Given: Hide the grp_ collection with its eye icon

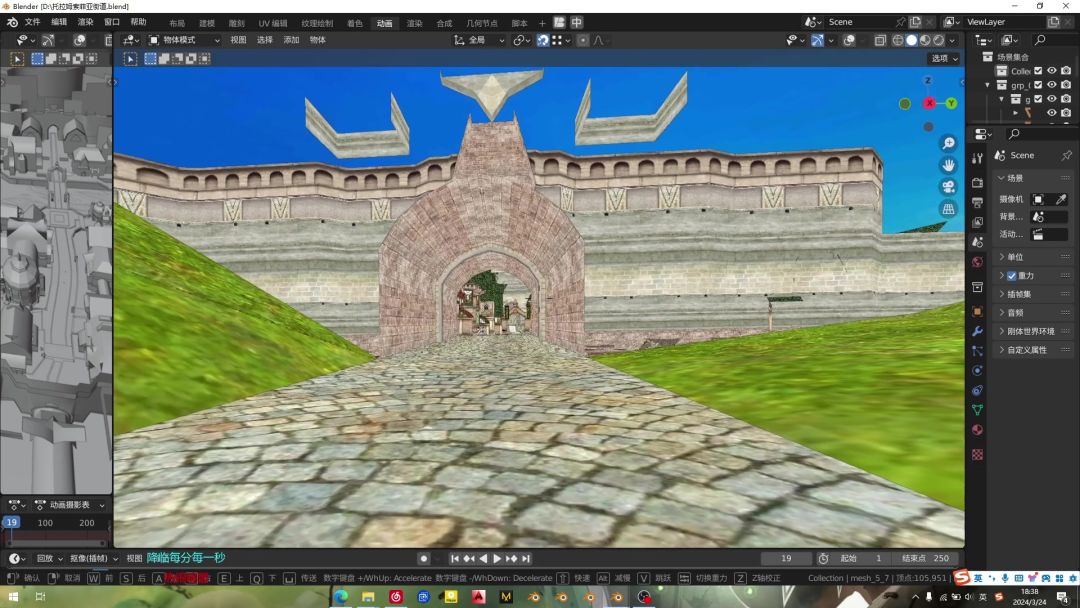Looking at the screenshot, I should coord(1051,85).
